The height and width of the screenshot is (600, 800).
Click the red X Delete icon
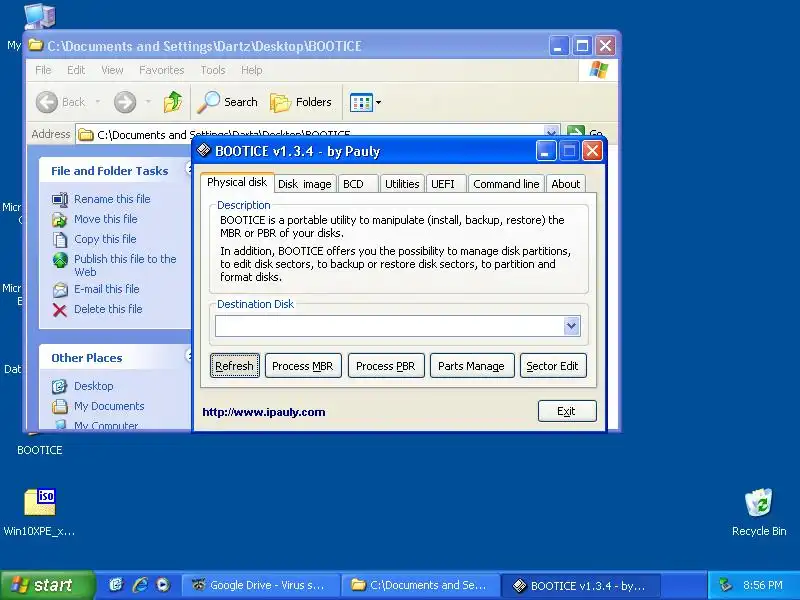coord(60,310)
